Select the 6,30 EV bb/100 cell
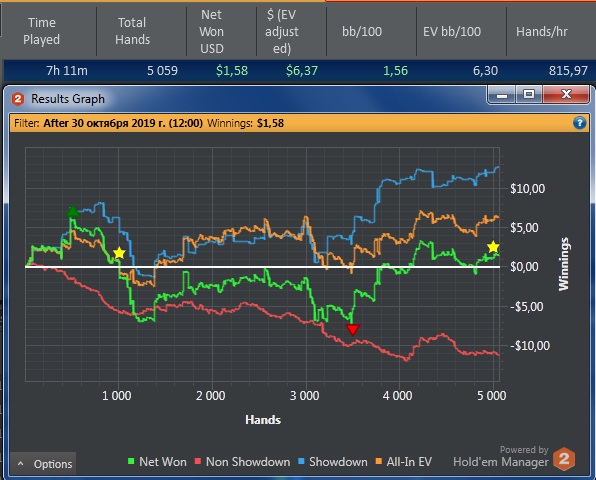 [x=485, y=71]
